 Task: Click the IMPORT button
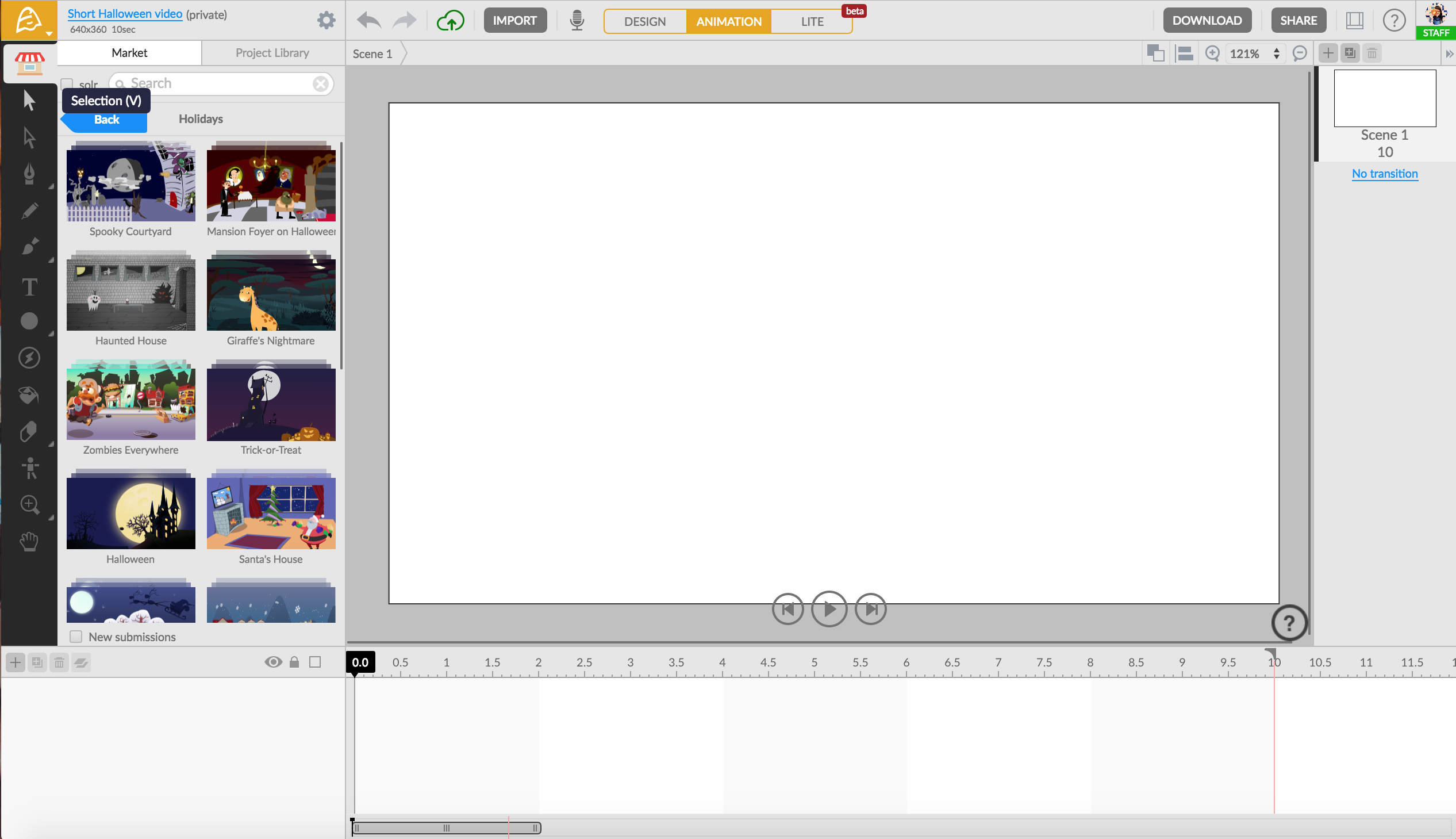(515, 20)
